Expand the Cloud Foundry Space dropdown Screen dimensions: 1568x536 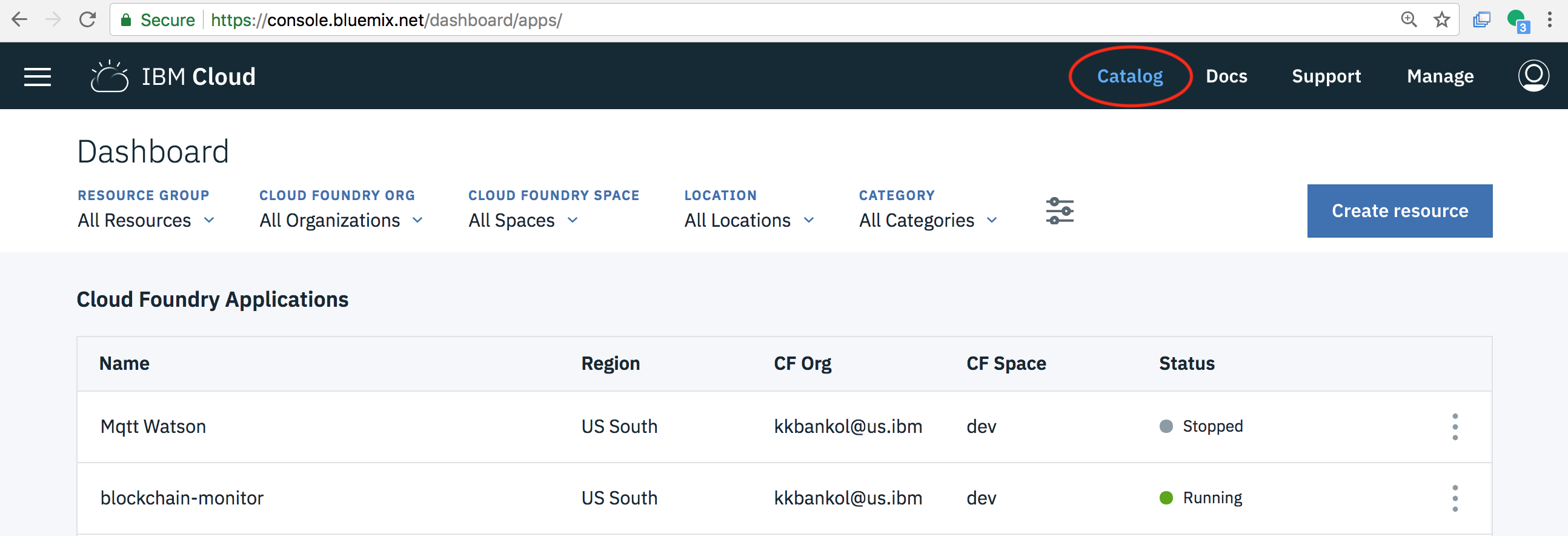click(523, 220)
